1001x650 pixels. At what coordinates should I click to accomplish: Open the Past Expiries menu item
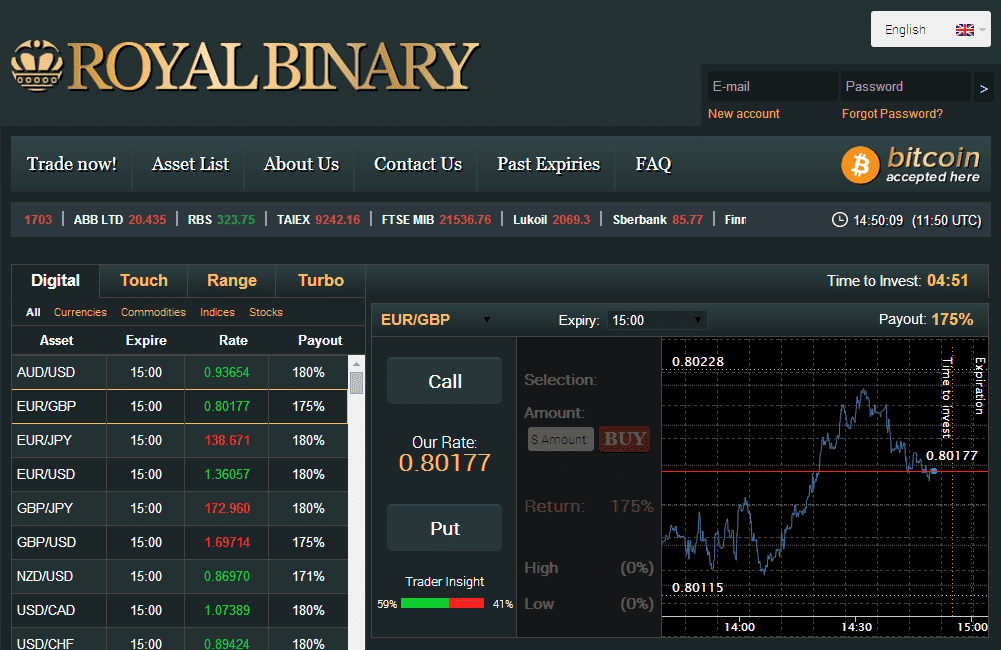pos(548,164)
